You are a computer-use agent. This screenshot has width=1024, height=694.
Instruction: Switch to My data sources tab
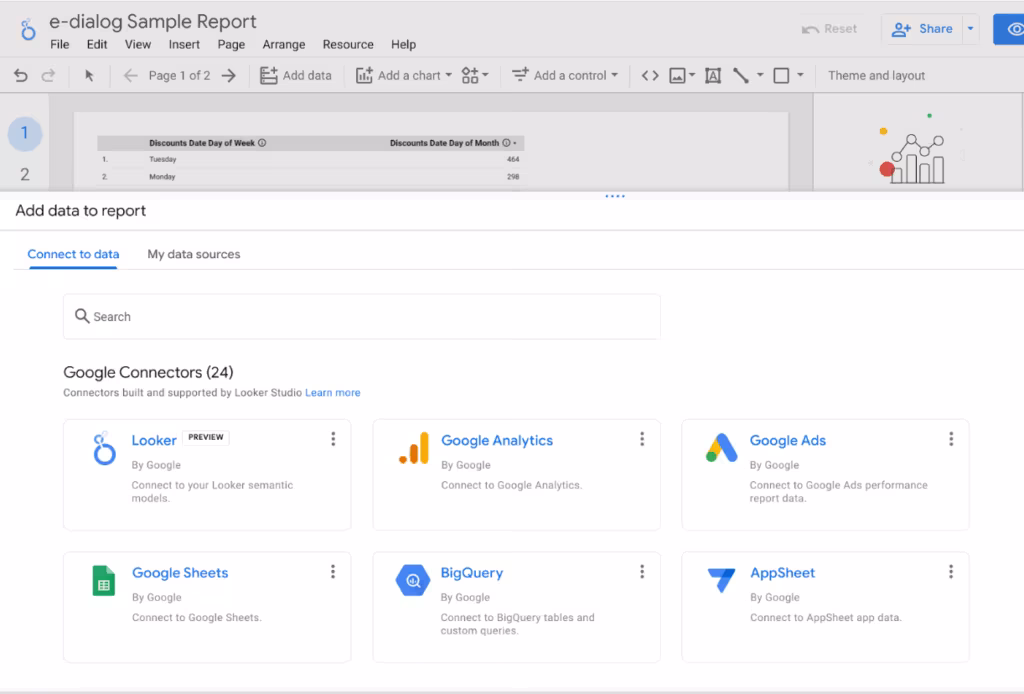(x=194, y=254)
